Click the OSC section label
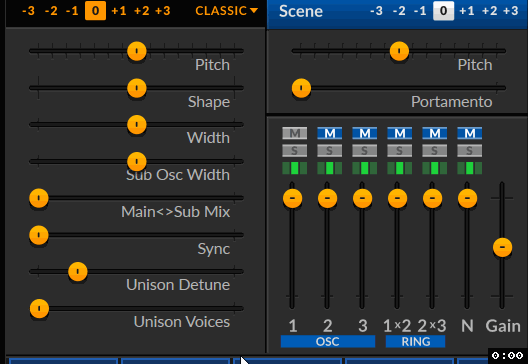Viewport: 528px width, 364px height. click(328, 341)
